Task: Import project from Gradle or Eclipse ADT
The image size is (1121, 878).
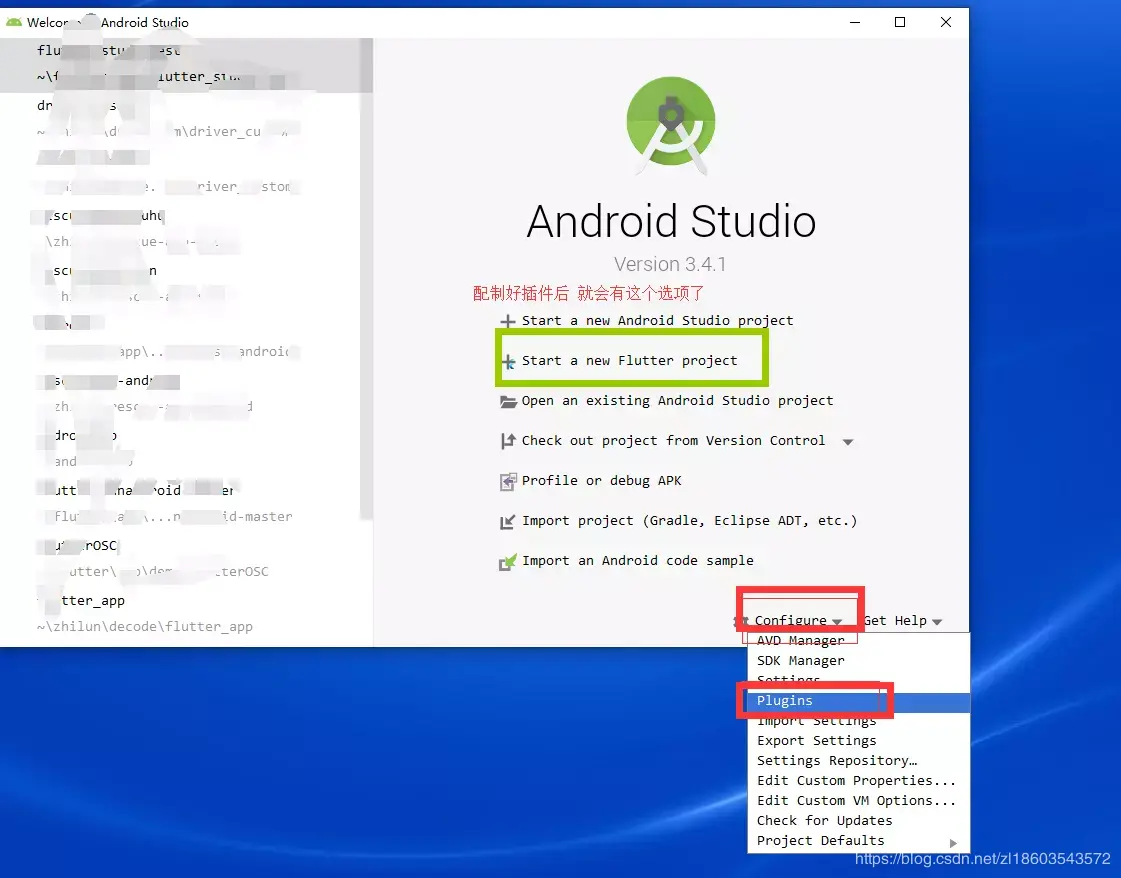Action: (x=689, y=521)
